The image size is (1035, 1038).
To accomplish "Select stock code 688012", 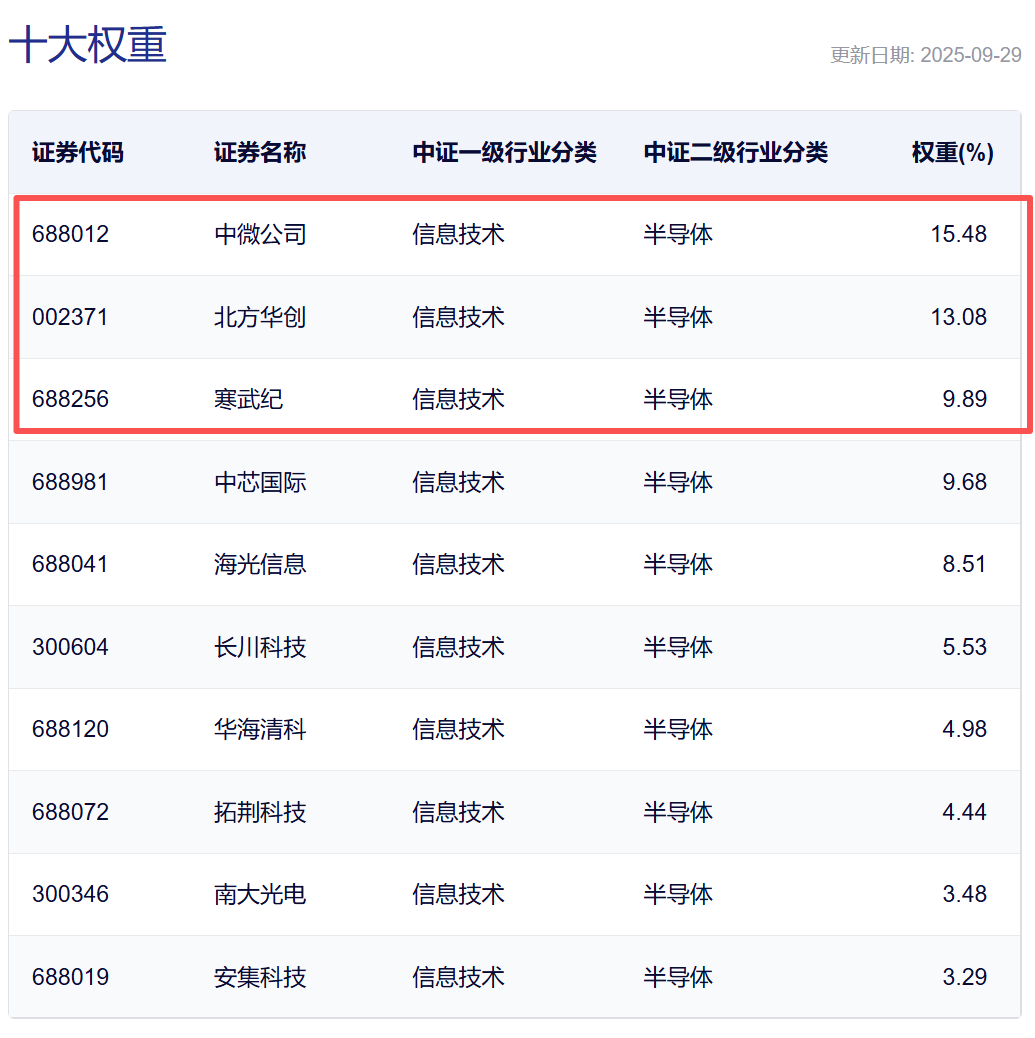I will 70,235.
